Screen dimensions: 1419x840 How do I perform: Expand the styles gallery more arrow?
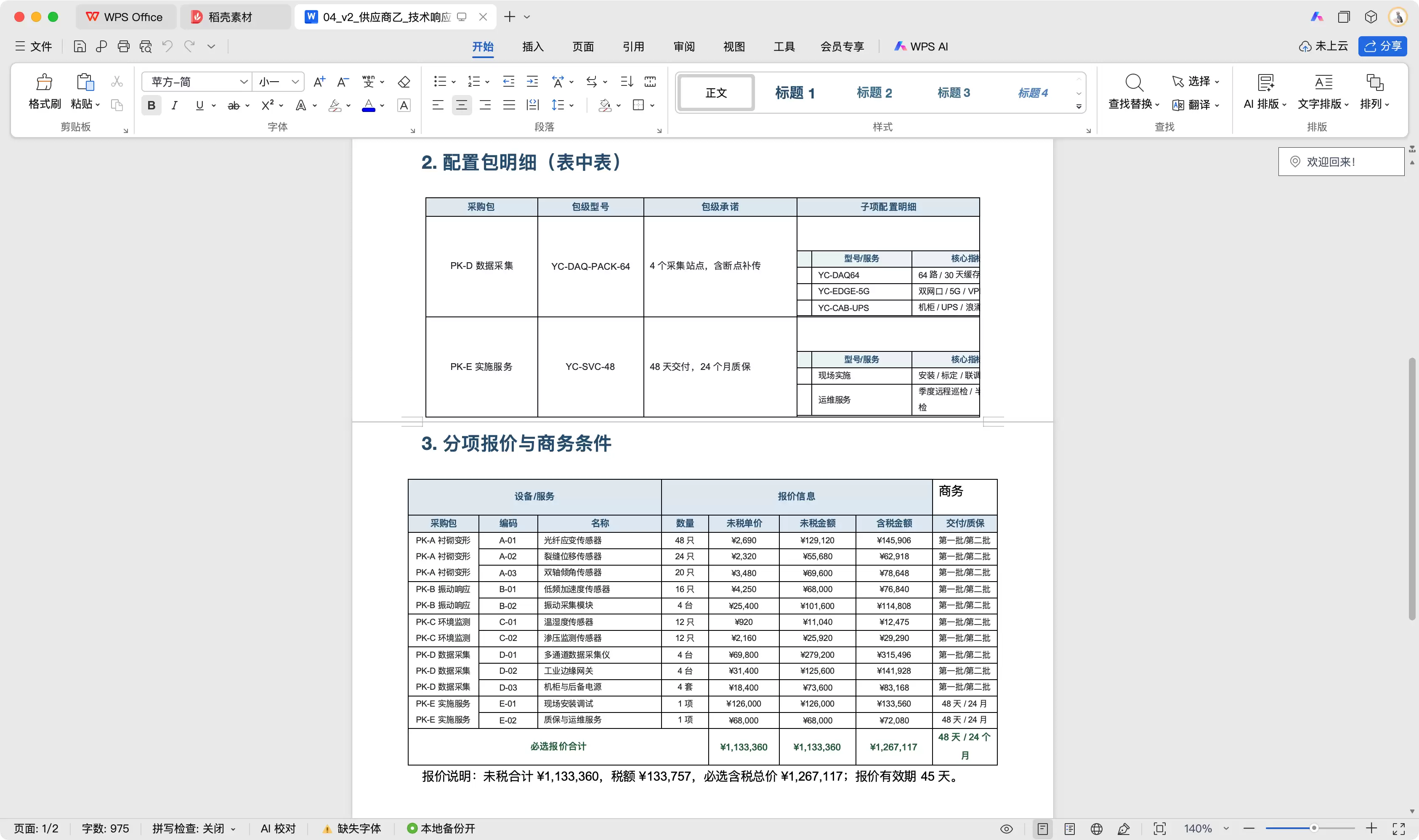pos(1079,106)
